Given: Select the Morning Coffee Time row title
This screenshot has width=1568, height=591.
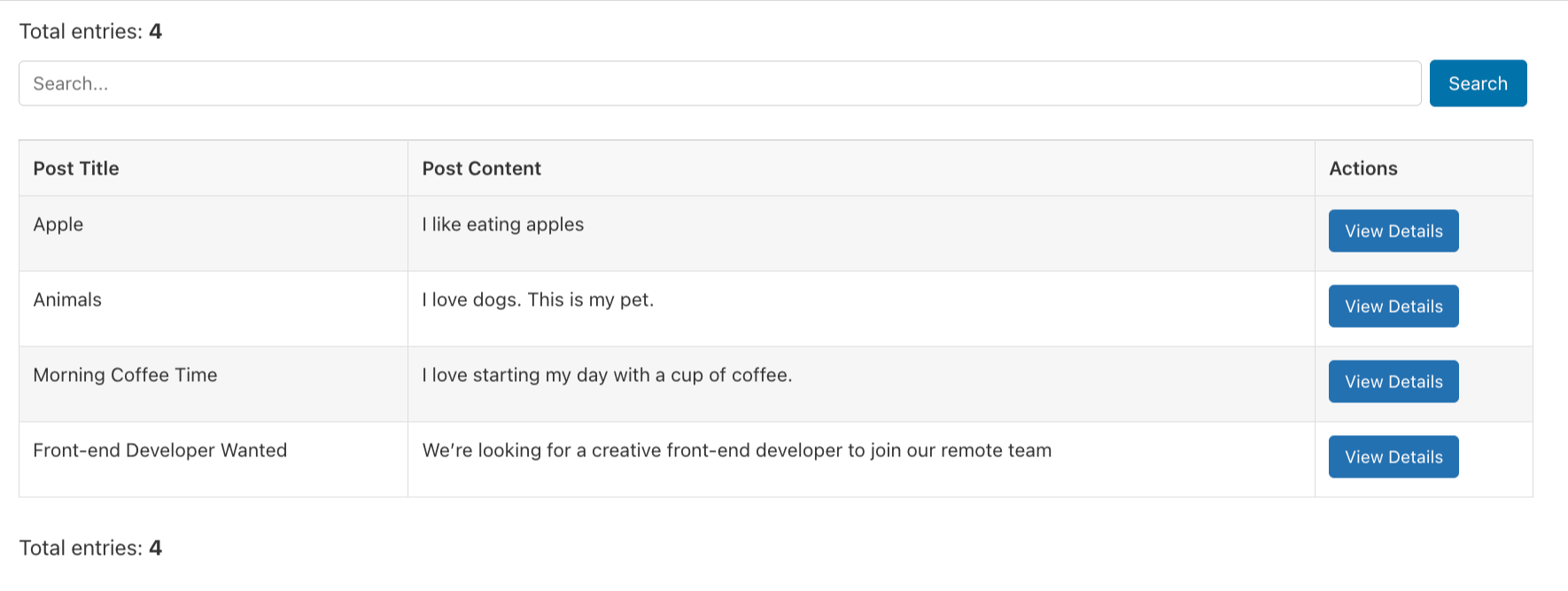Looking at the screenshot, I should 125,375.
